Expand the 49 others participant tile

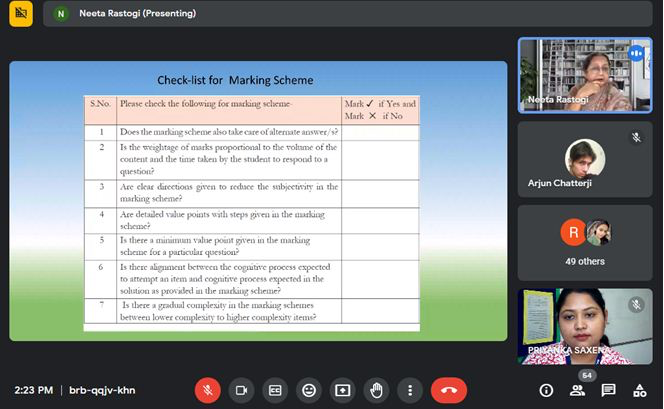tap(584, 241)
